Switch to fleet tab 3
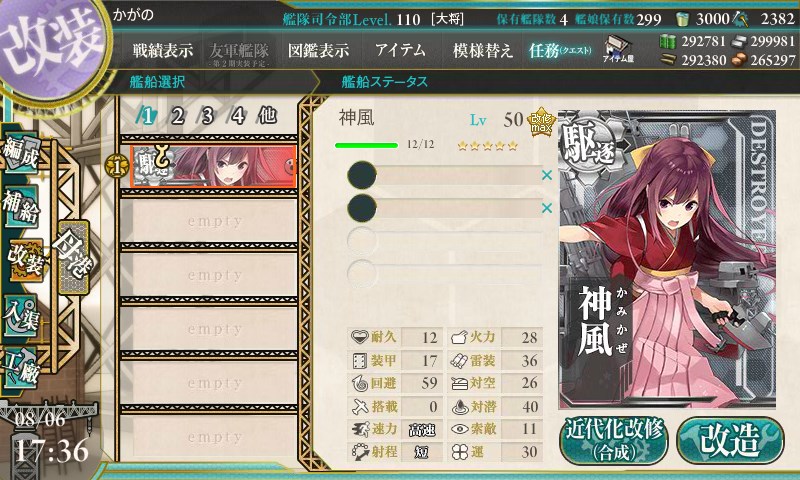 coord(207,116)
